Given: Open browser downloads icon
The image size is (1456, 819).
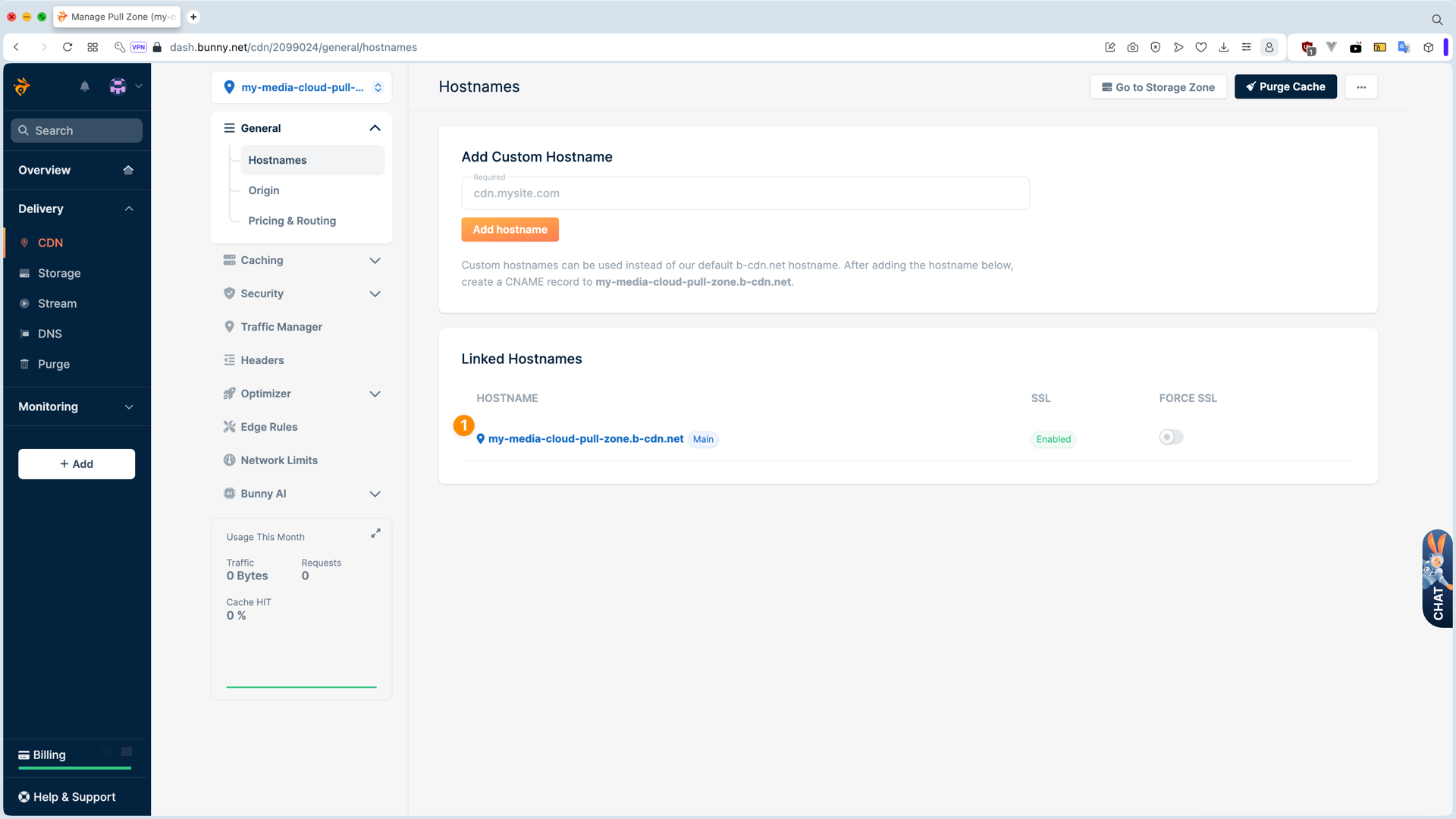Looking at the screenshot, I should coord(1224,47).
